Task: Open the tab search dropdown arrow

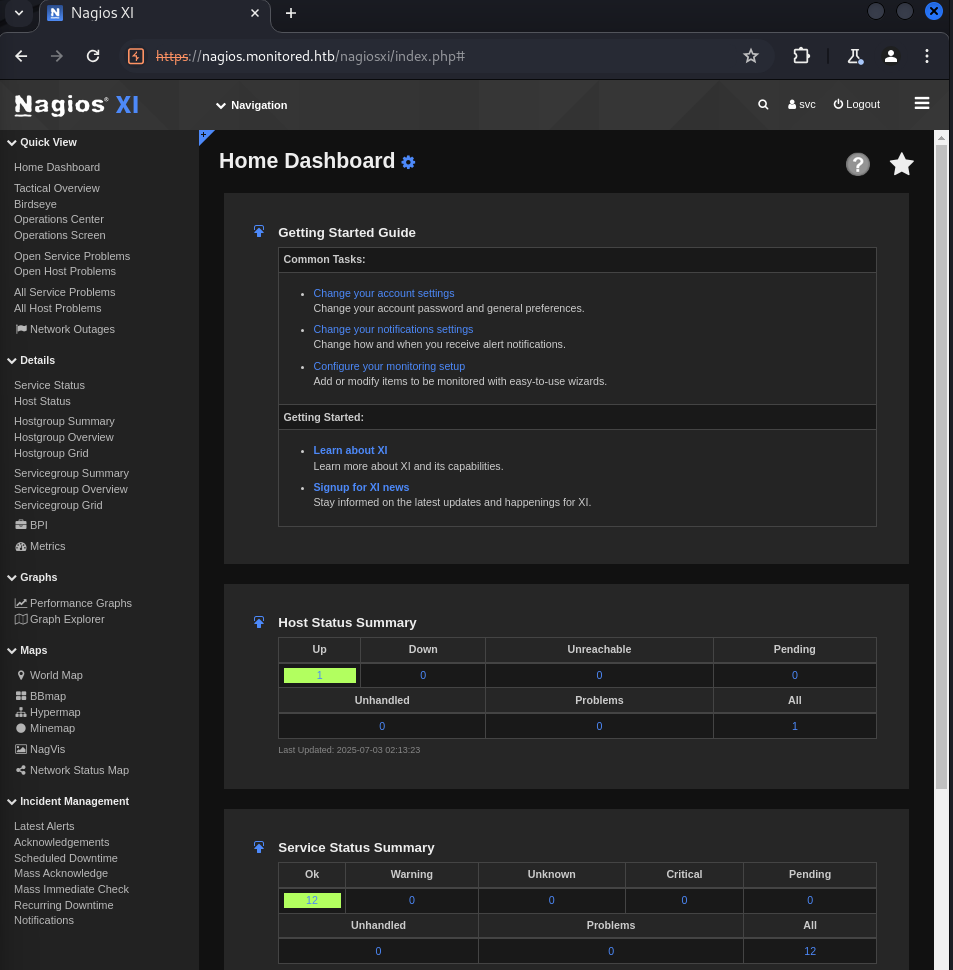Action: click(19, 12)
